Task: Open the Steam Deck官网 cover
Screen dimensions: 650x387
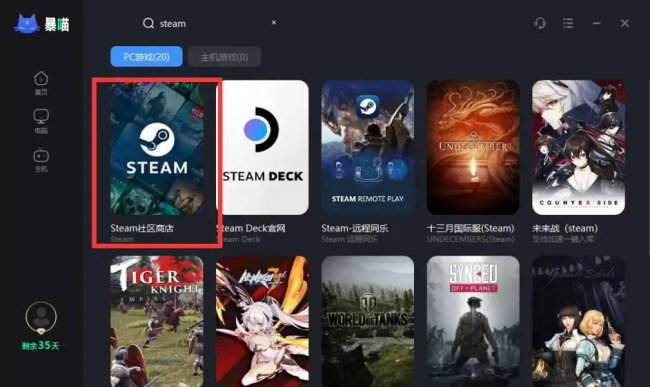Action: (x=262, y=148)
